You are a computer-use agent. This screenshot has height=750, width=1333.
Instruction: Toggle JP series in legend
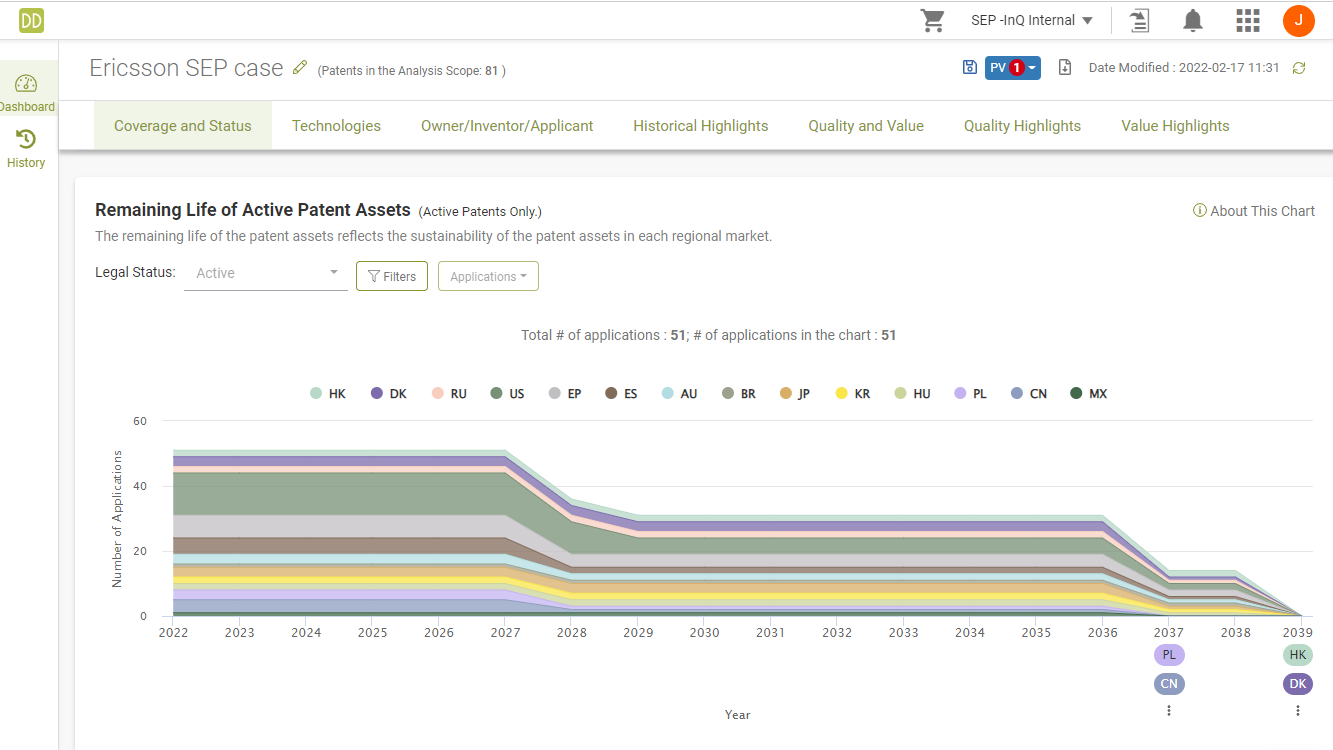pos(796,394)
